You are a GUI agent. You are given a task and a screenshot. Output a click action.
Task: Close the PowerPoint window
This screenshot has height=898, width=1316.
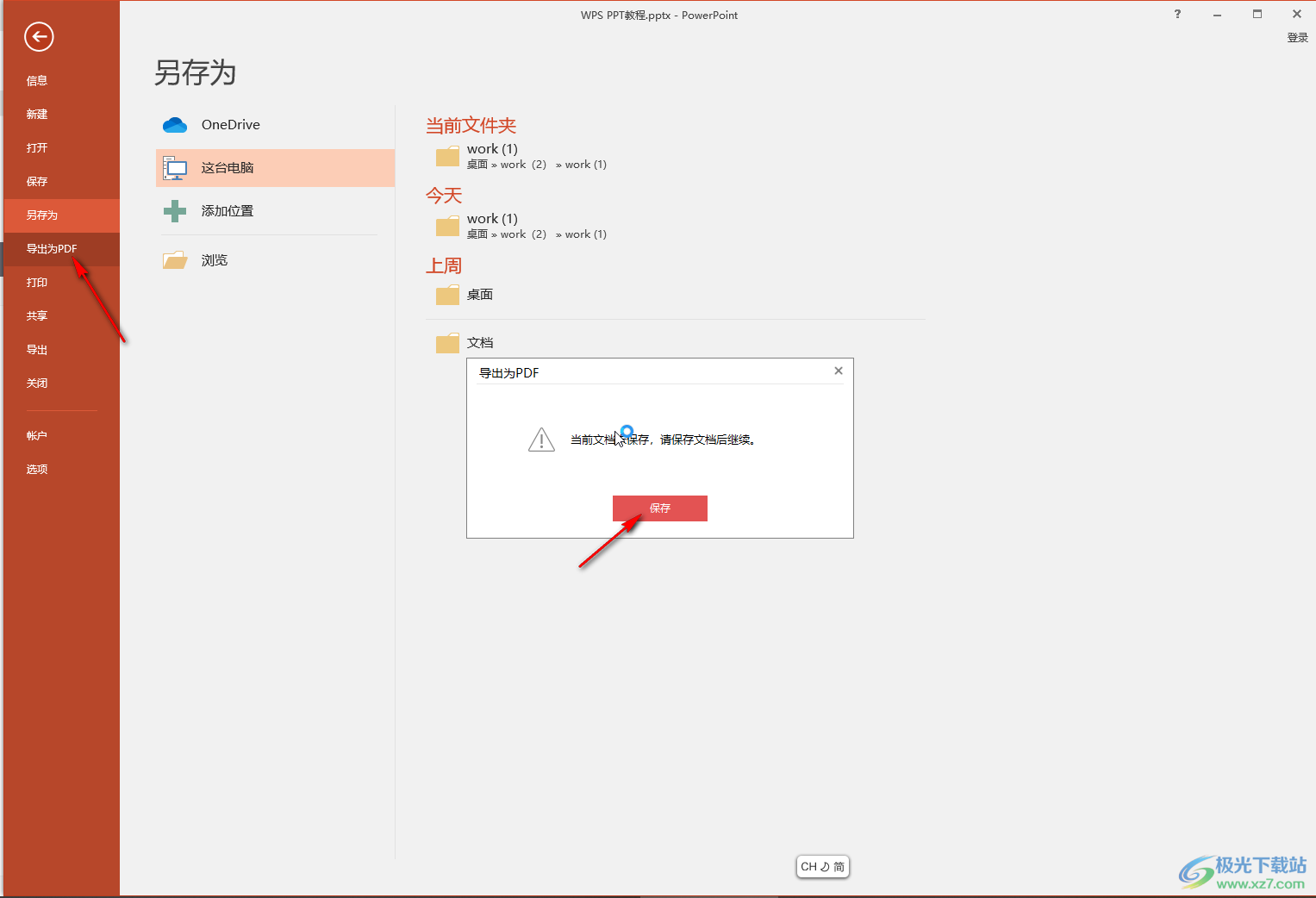tap(1297, 14)
